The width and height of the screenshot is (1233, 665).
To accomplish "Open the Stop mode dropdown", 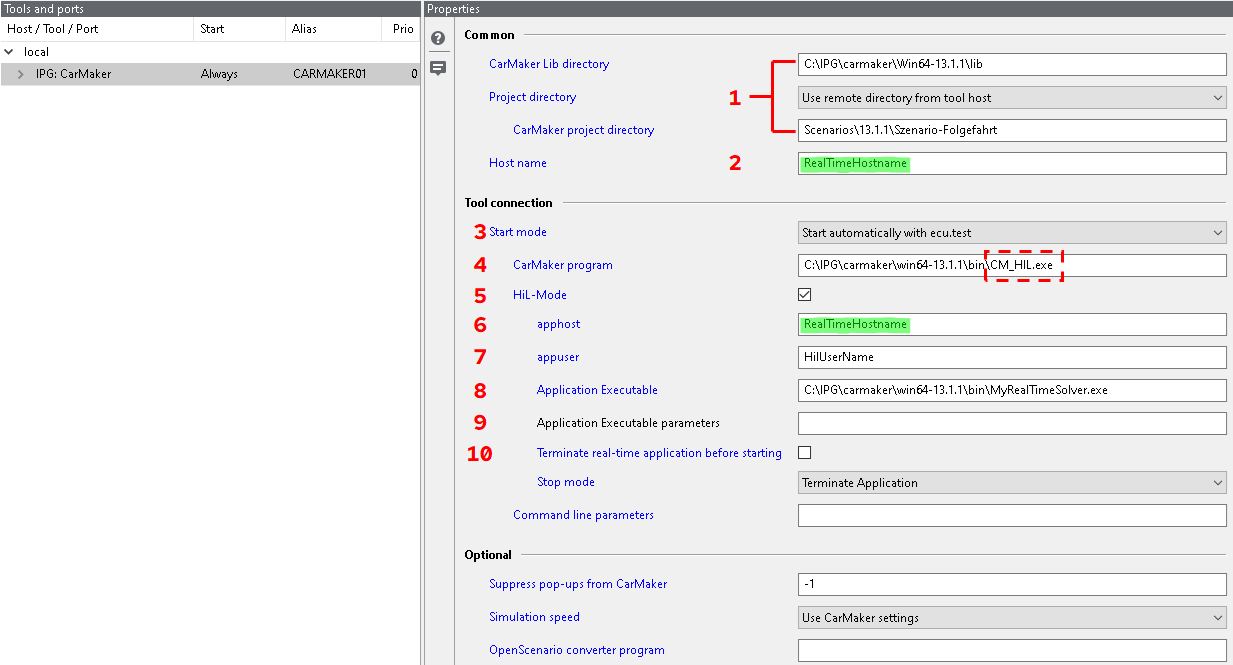I will [1012, 483].
